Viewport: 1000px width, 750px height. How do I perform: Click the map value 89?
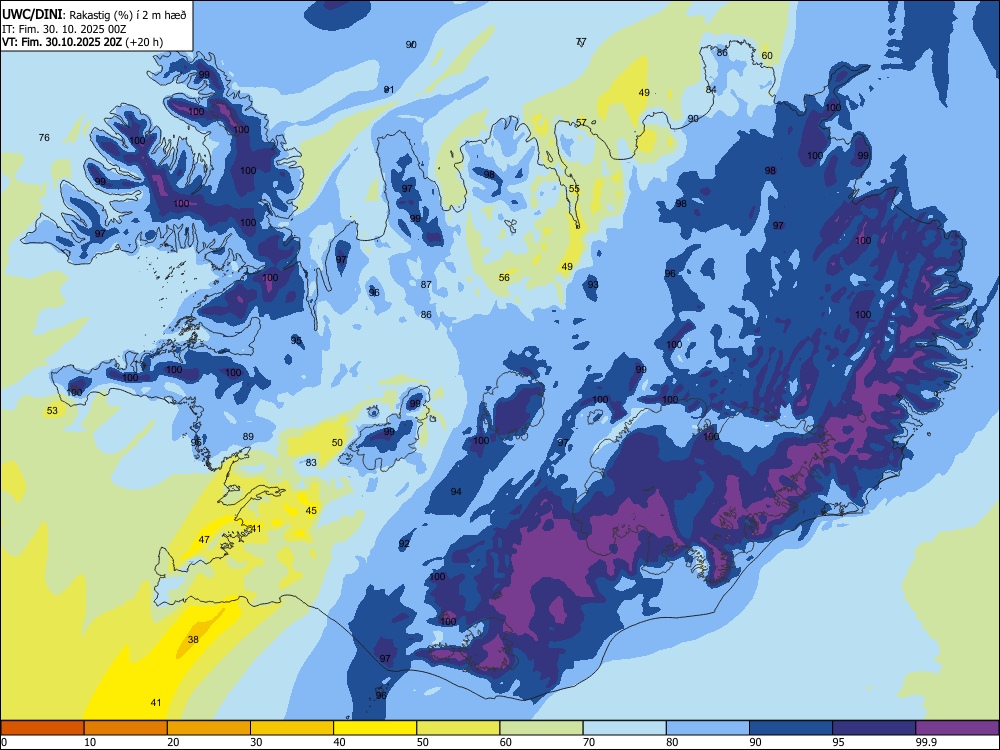248,437
